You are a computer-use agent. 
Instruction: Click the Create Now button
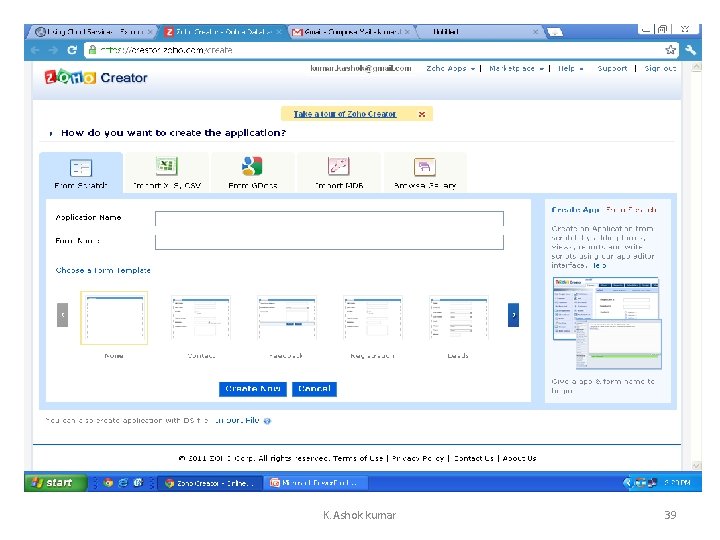pos(253,389)
